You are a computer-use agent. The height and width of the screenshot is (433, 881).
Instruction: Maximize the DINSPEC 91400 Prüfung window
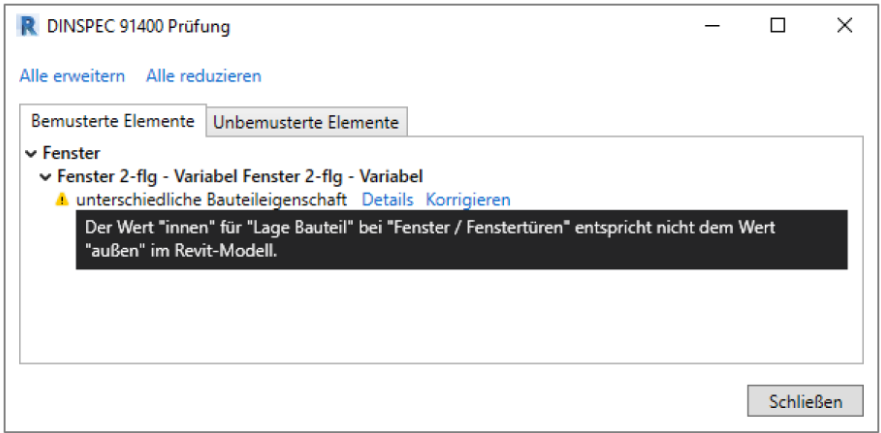pos(777,27)
